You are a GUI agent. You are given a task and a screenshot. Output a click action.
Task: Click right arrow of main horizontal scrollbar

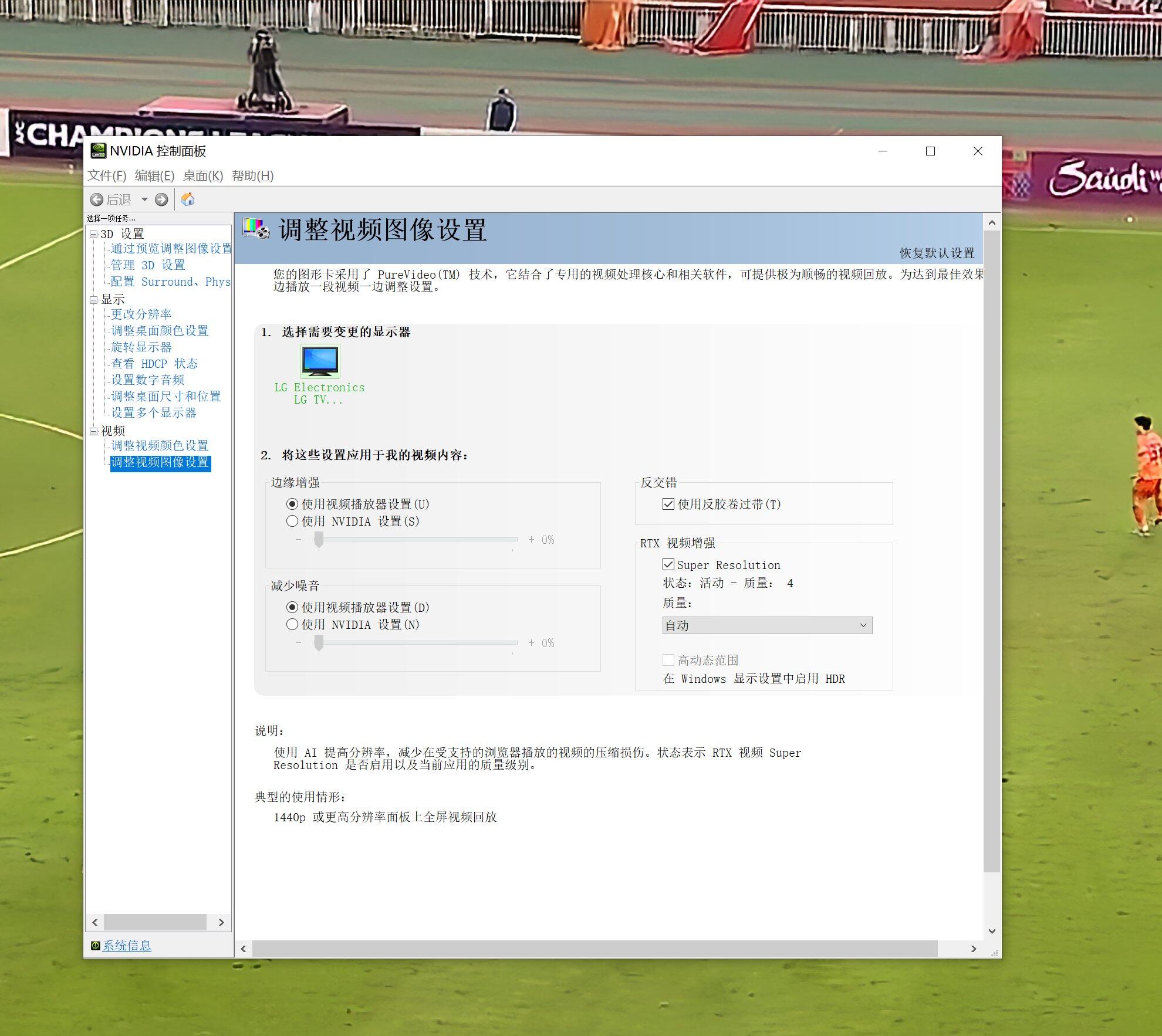click(x=974, y=949)
